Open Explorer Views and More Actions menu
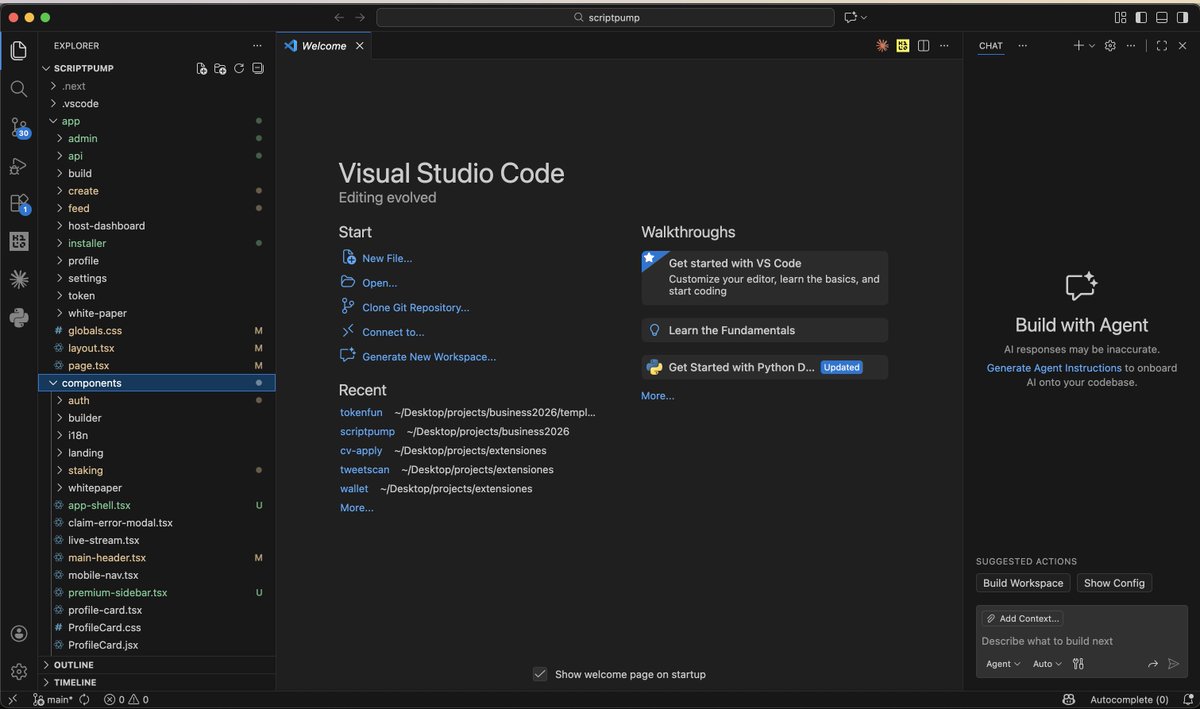The width and height of the screenshot is (1200, 709). 258,46
